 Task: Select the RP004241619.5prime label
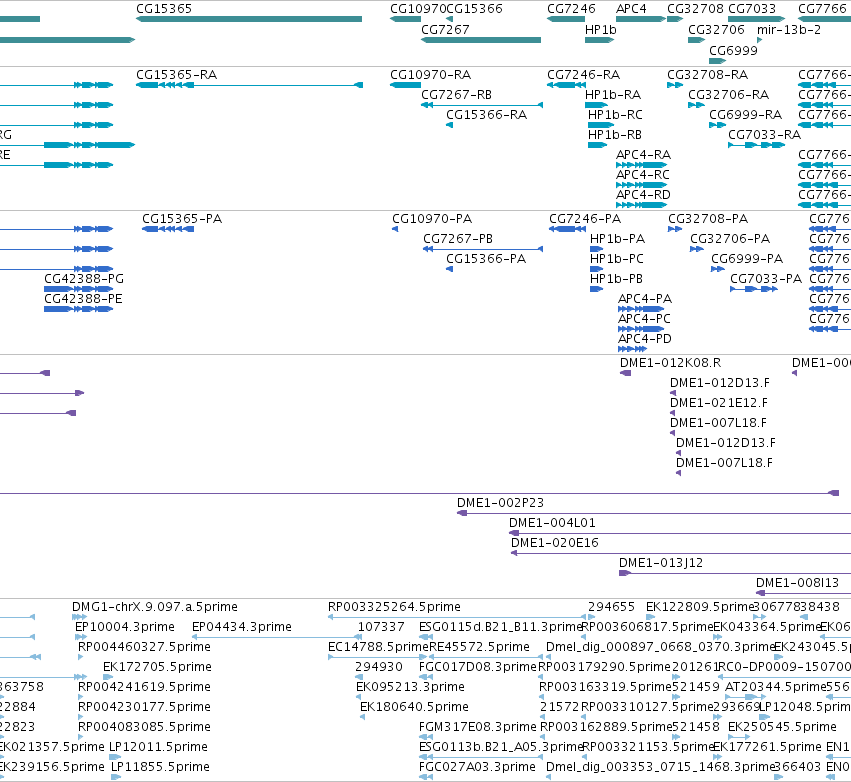[144, 687]
